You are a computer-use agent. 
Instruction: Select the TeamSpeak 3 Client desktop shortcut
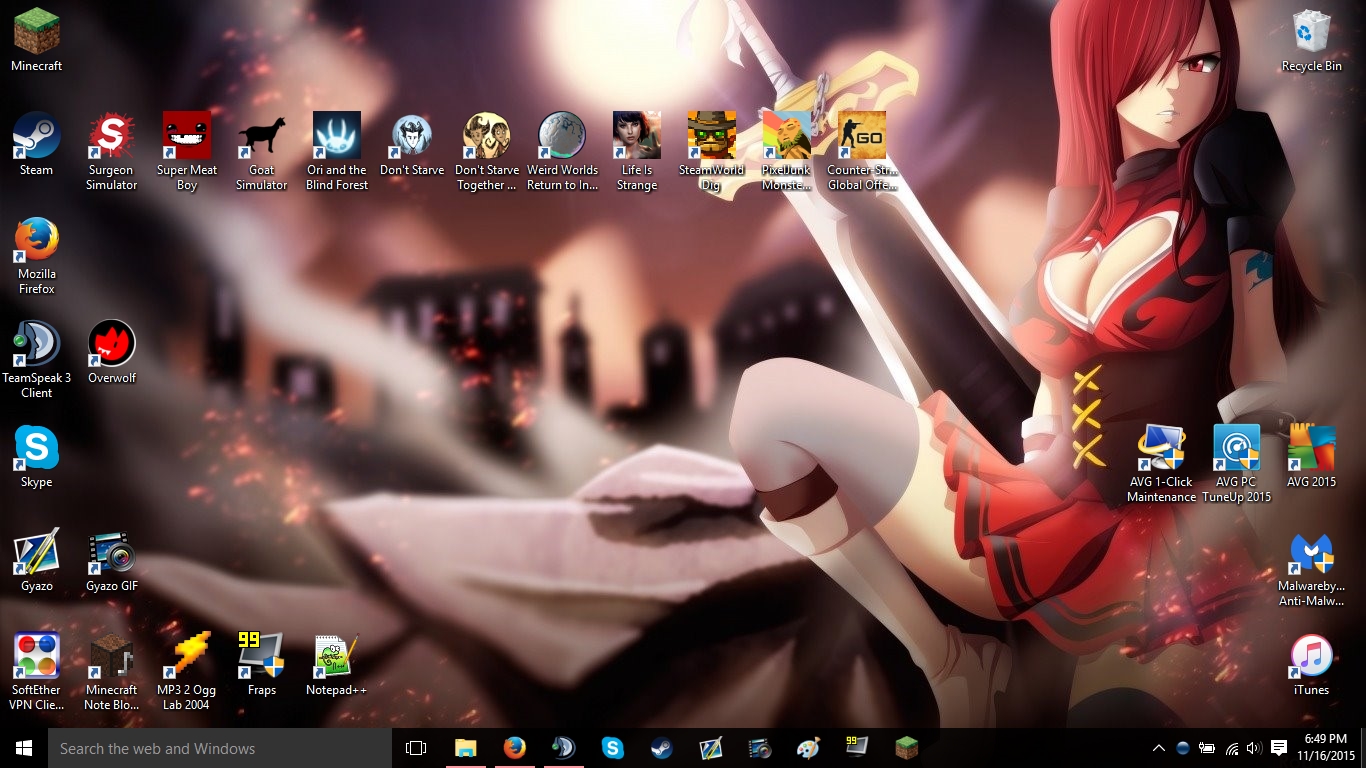(x=37, y=360)
